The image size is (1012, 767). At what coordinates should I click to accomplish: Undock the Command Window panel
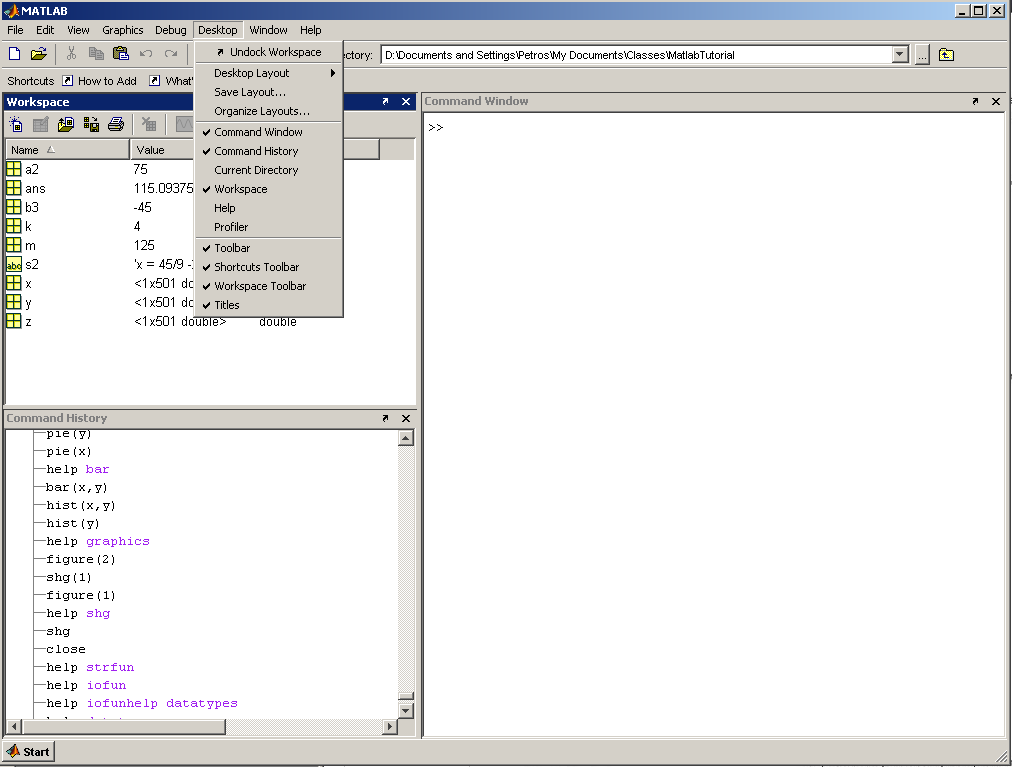[x=975, y=101]
